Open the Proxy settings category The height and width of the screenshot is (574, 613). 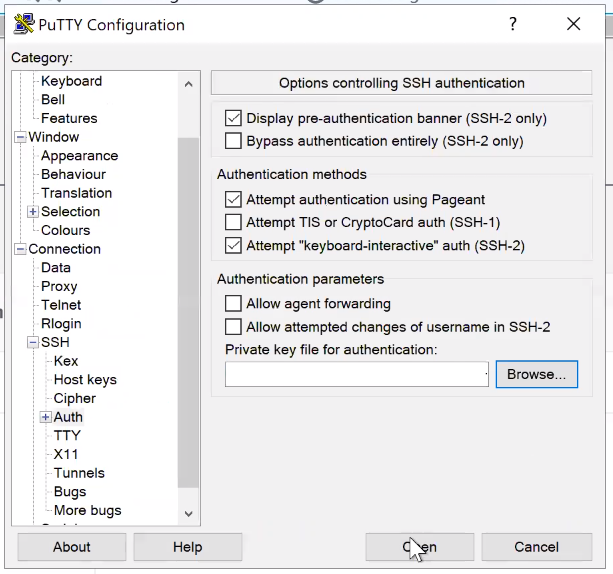pos(59,286)
